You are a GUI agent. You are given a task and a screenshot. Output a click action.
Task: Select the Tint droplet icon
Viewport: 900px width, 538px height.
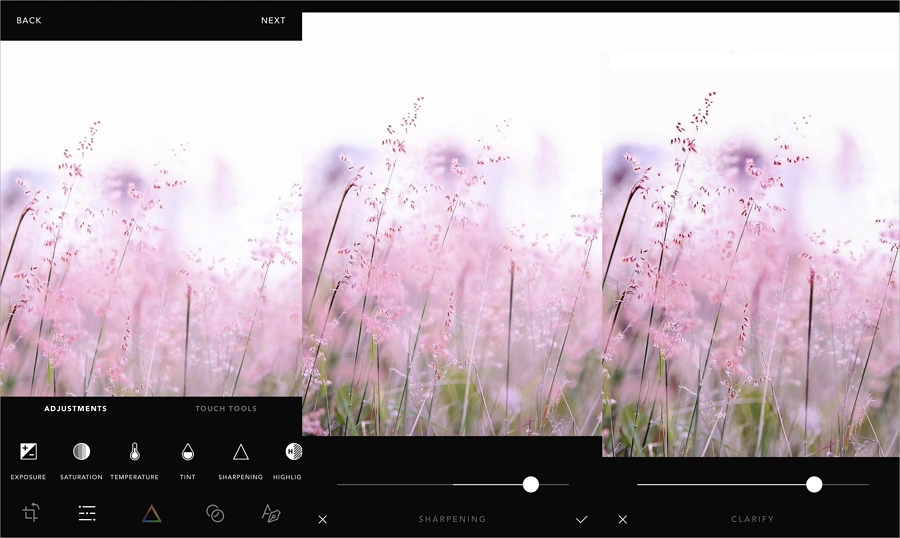pyautogui.click(x=188, y=452)
